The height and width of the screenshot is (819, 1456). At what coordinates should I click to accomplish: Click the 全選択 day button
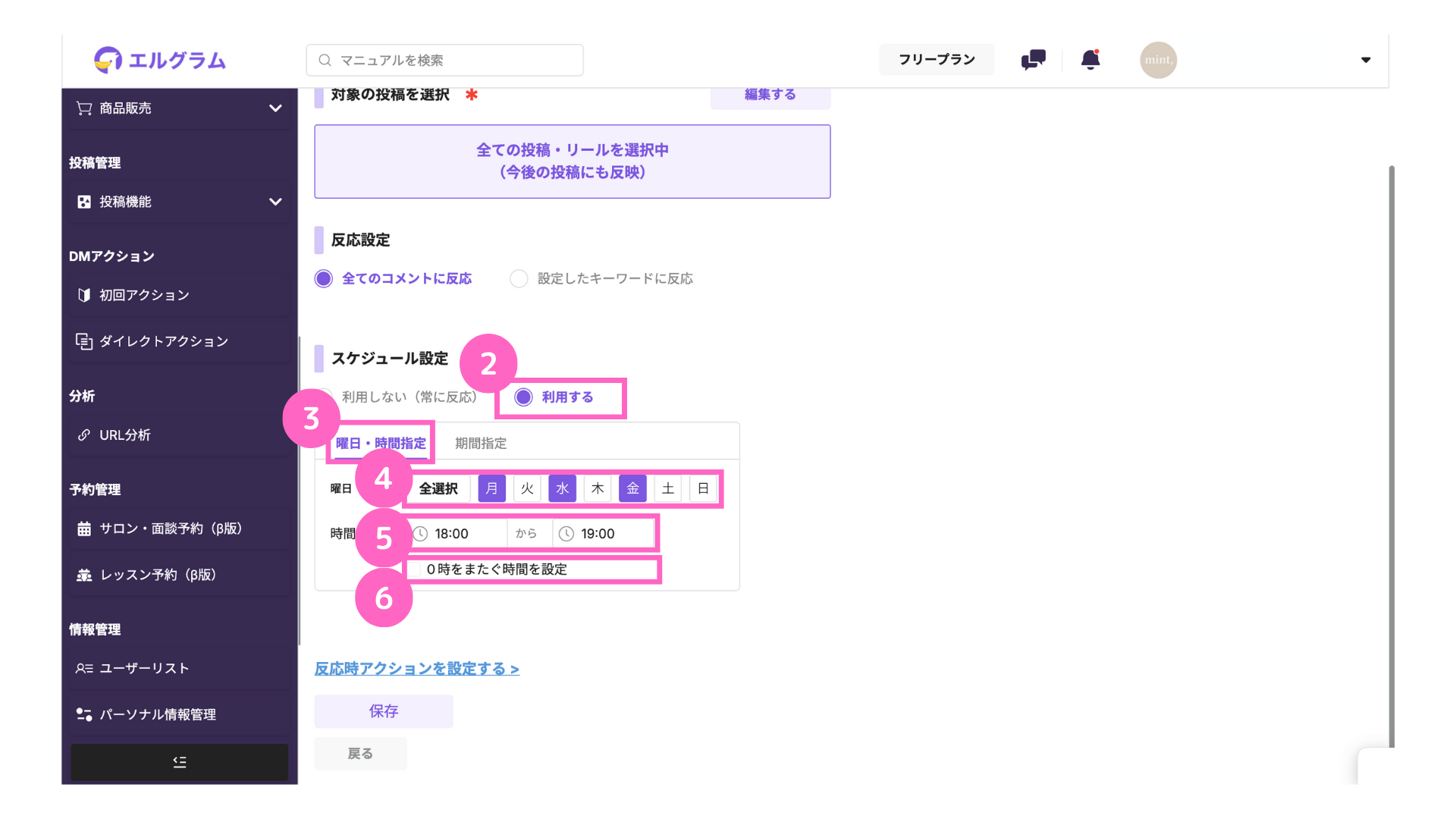(438, 489)
